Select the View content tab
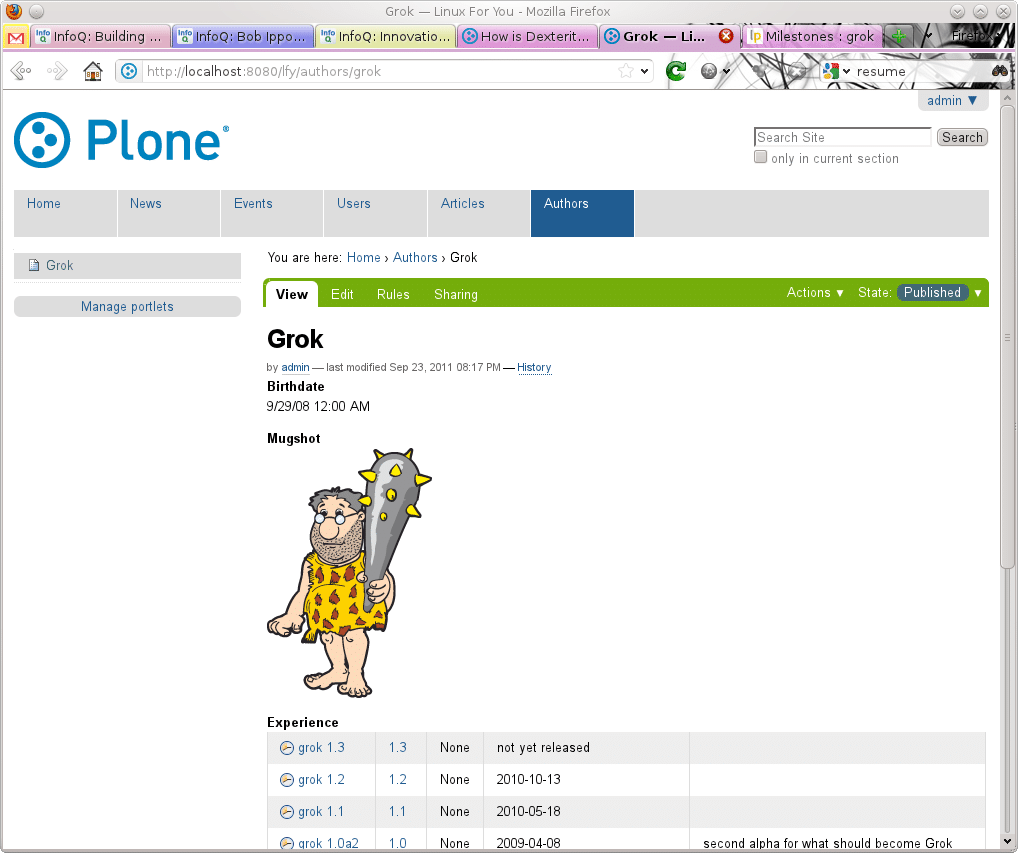This screenshot has width=1018, height=853. [x=292, y=294]
